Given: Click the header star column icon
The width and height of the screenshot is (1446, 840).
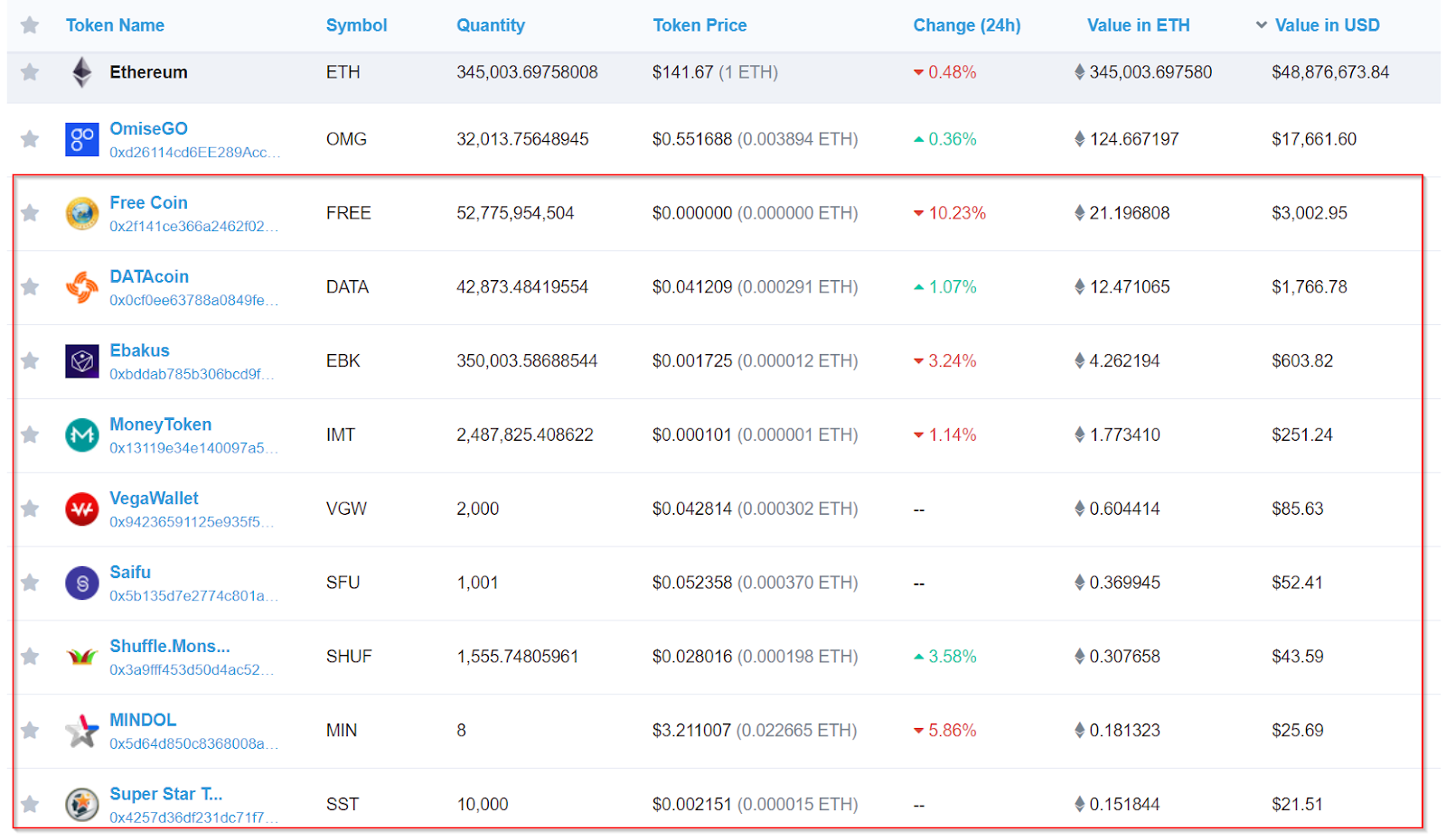Looking at the screenshot, I should pyautogui.click(x=30, y=25).
